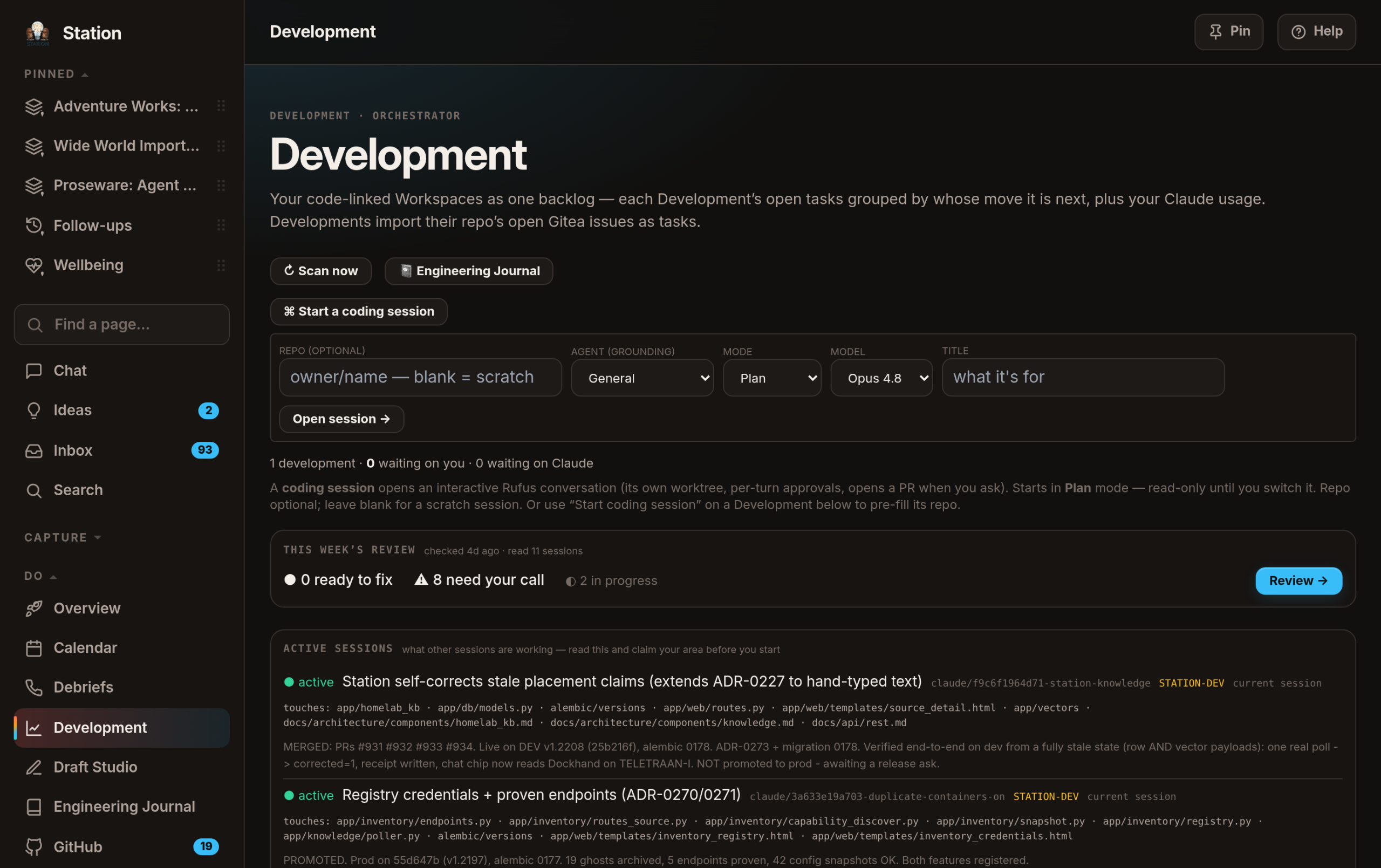Collapse the Pinned section
The image size is (1381, 868).
click(x=56, y=74)
